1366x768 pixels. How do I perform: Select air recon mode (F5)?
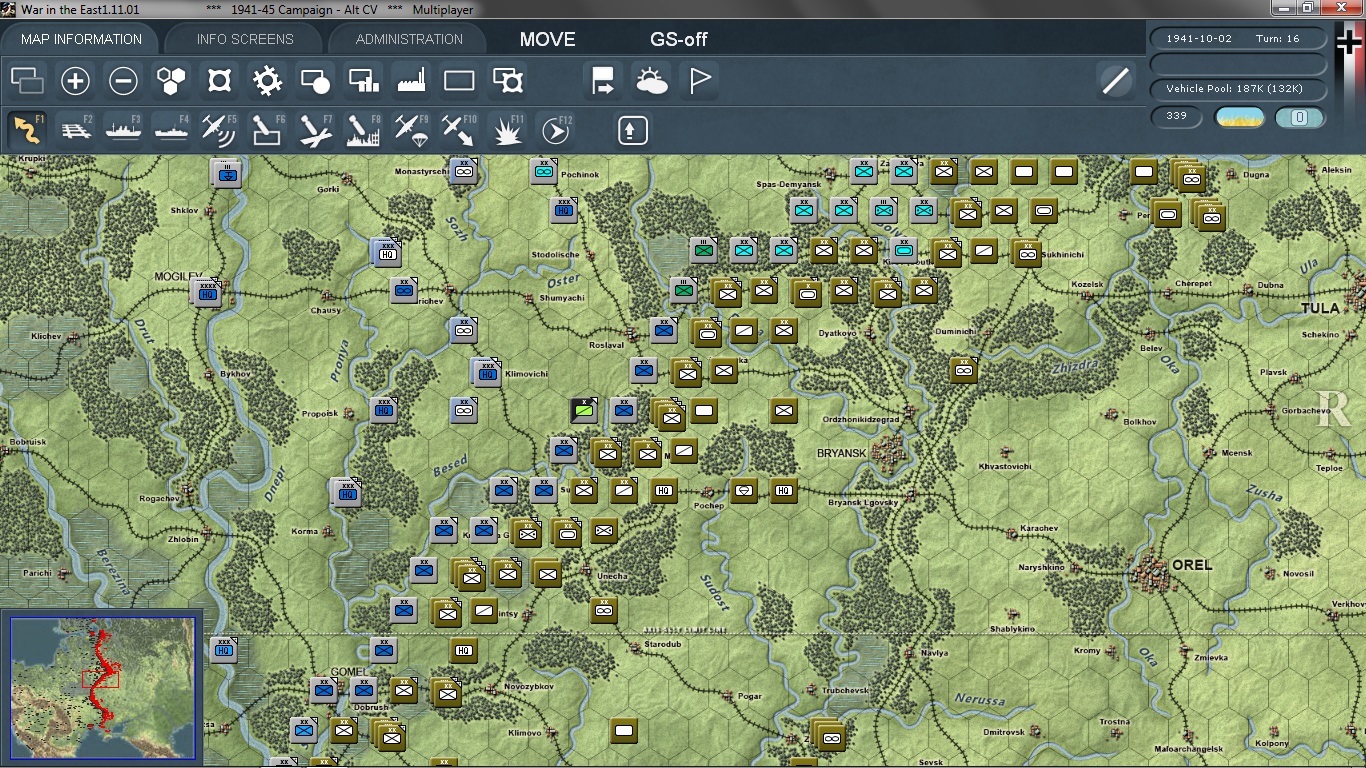pyautogui.click(x=218, y=130)
